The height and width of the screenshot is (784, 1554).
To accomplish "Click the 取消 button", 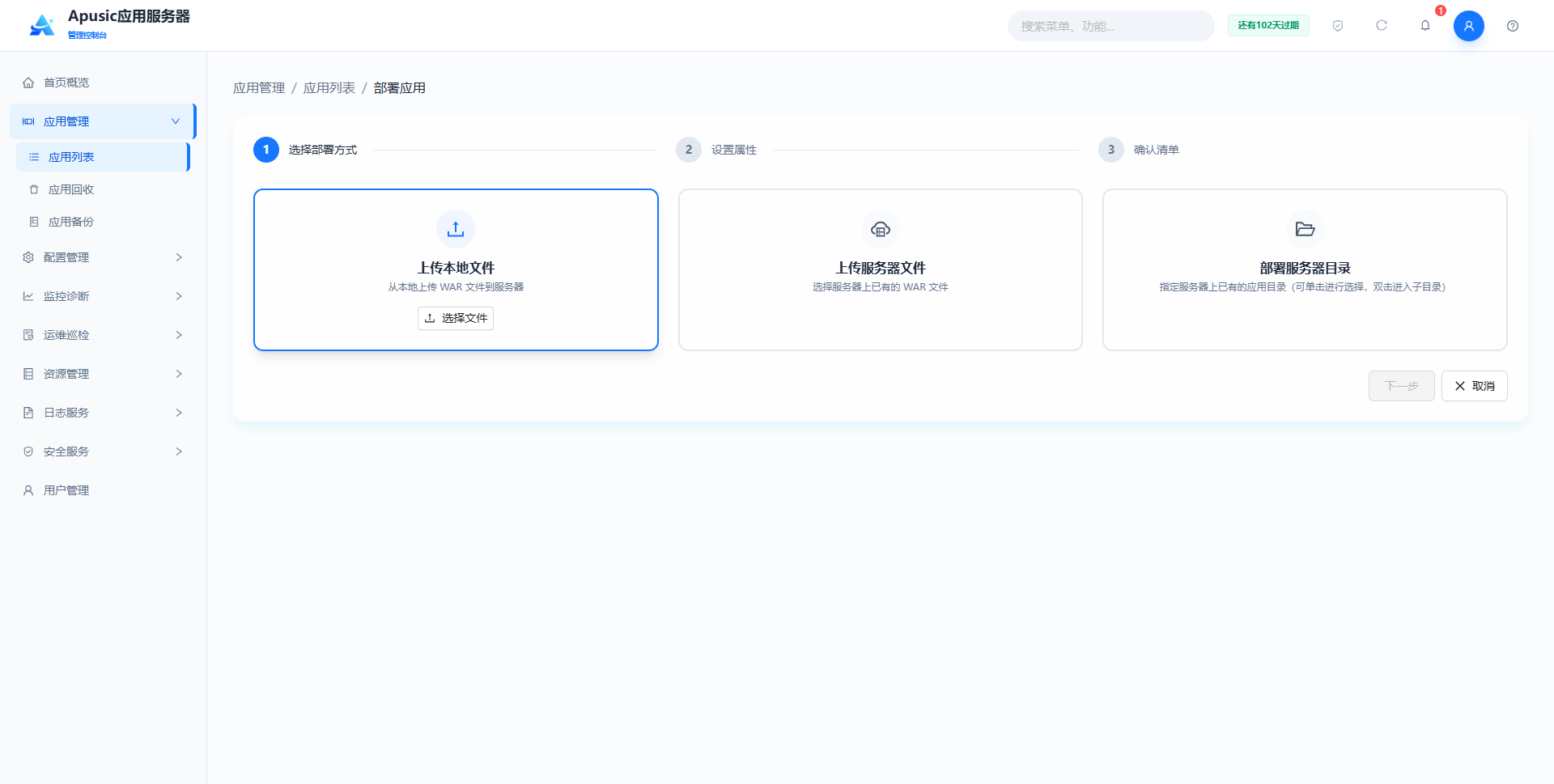I will (1474, 386).
